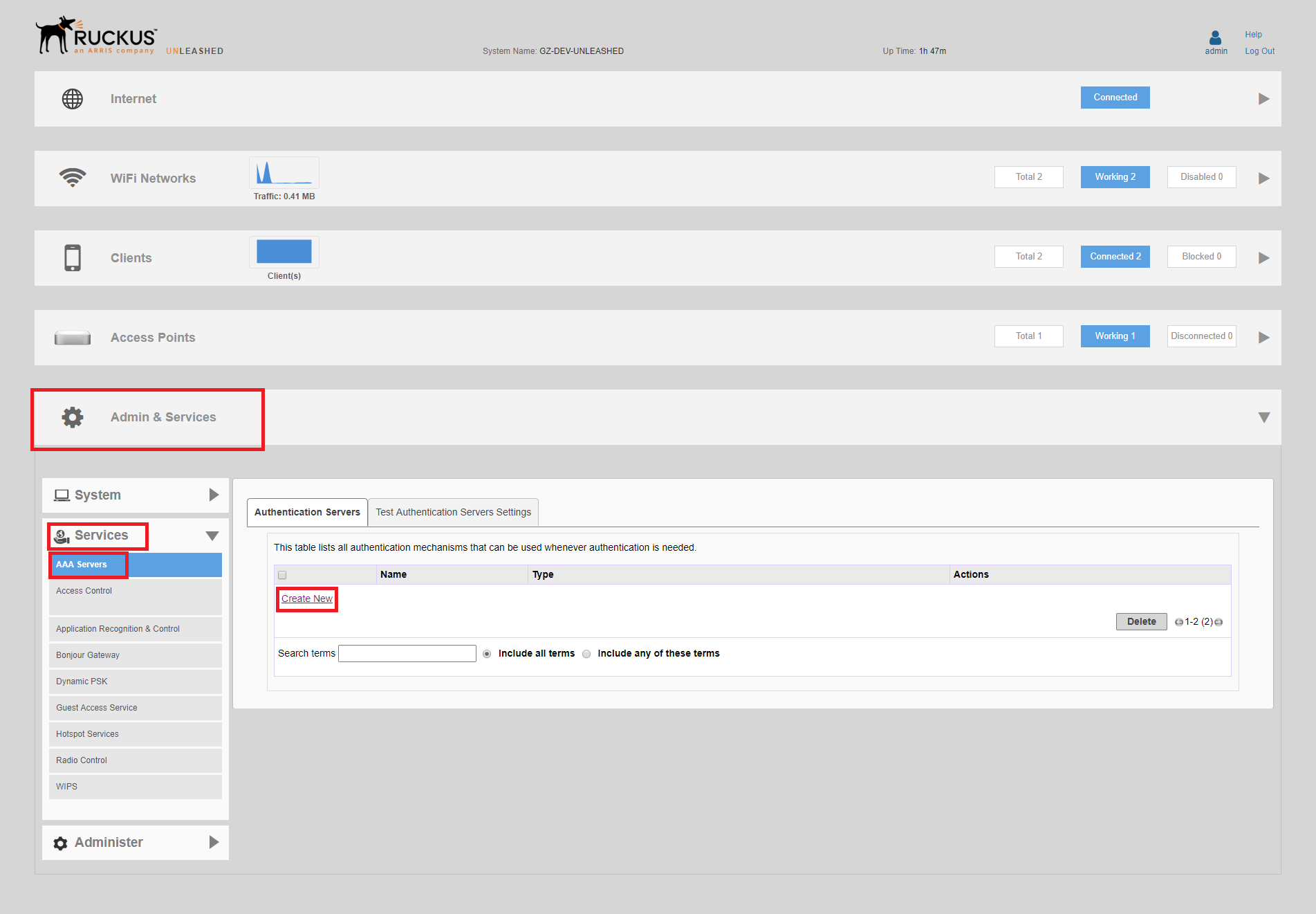This screenshot has width=1316, height=914.
Task: Focus the Search terms input field
Action: point(407,654)
